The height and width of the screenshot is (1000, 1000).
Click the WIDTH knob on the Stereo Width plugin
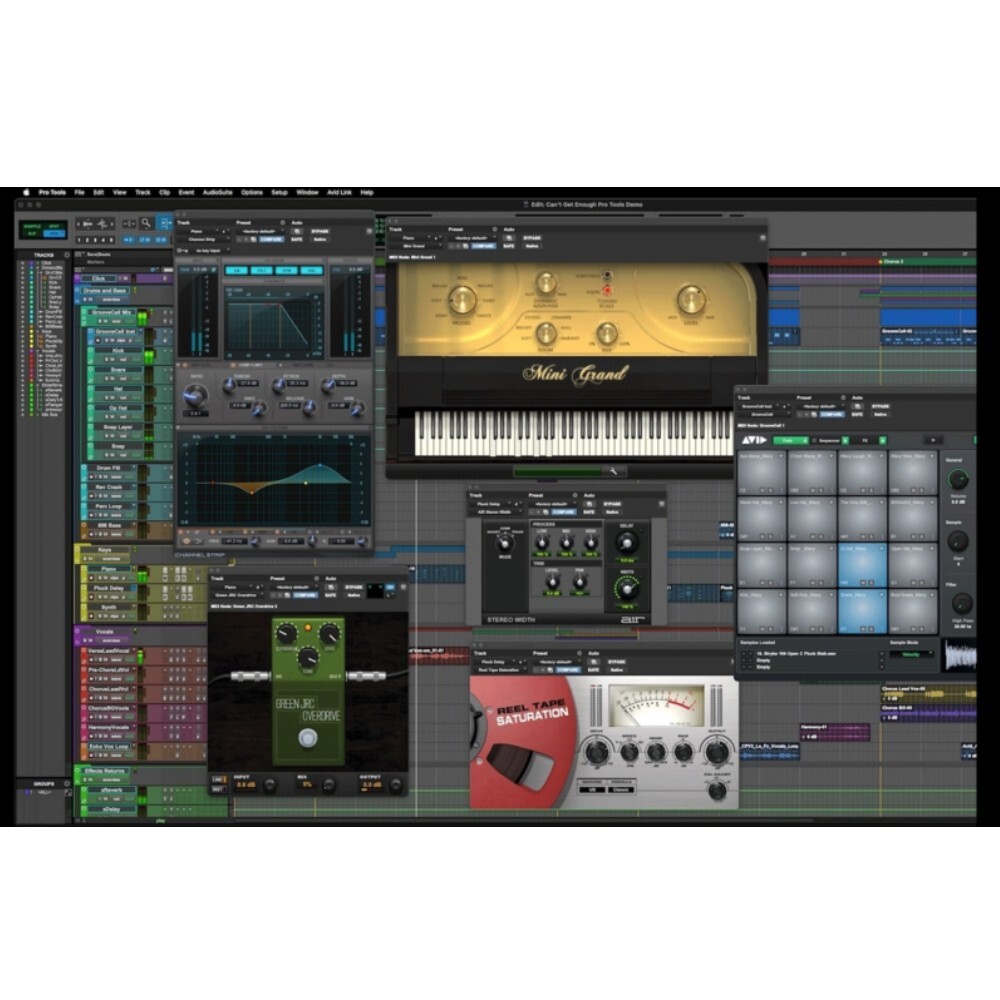click(628, 590)
